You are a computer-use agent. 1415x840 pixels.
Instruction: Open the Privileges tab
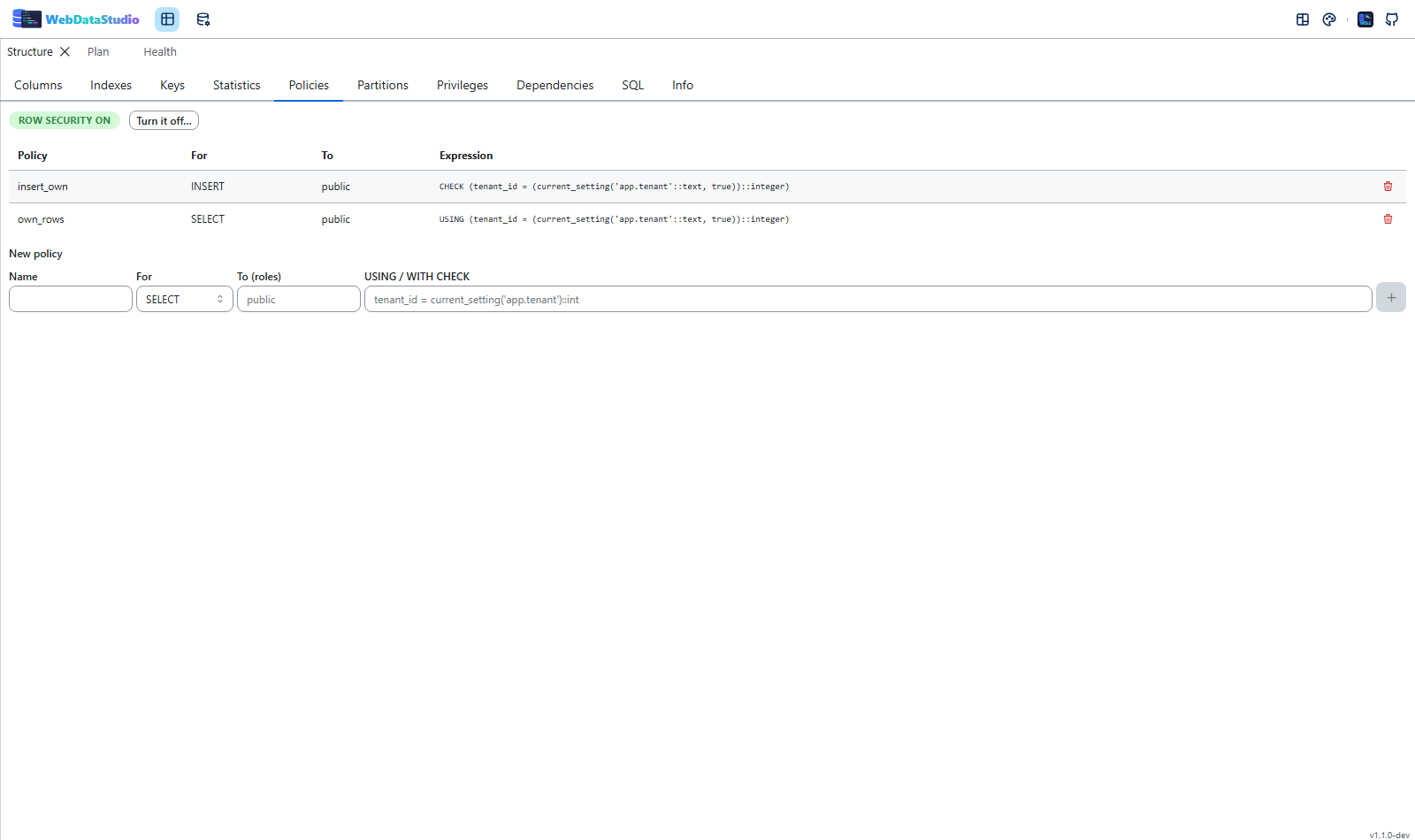click(463, 85)
